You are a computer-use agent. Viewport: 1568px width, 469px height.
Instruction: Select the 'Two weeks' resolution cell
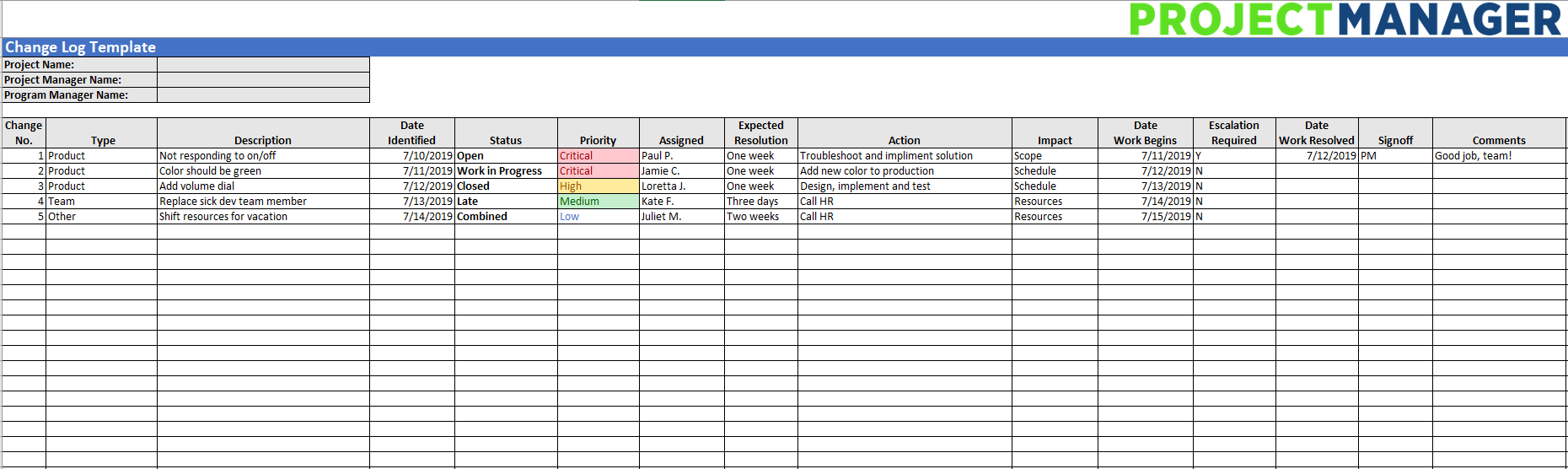pos(761,217)
